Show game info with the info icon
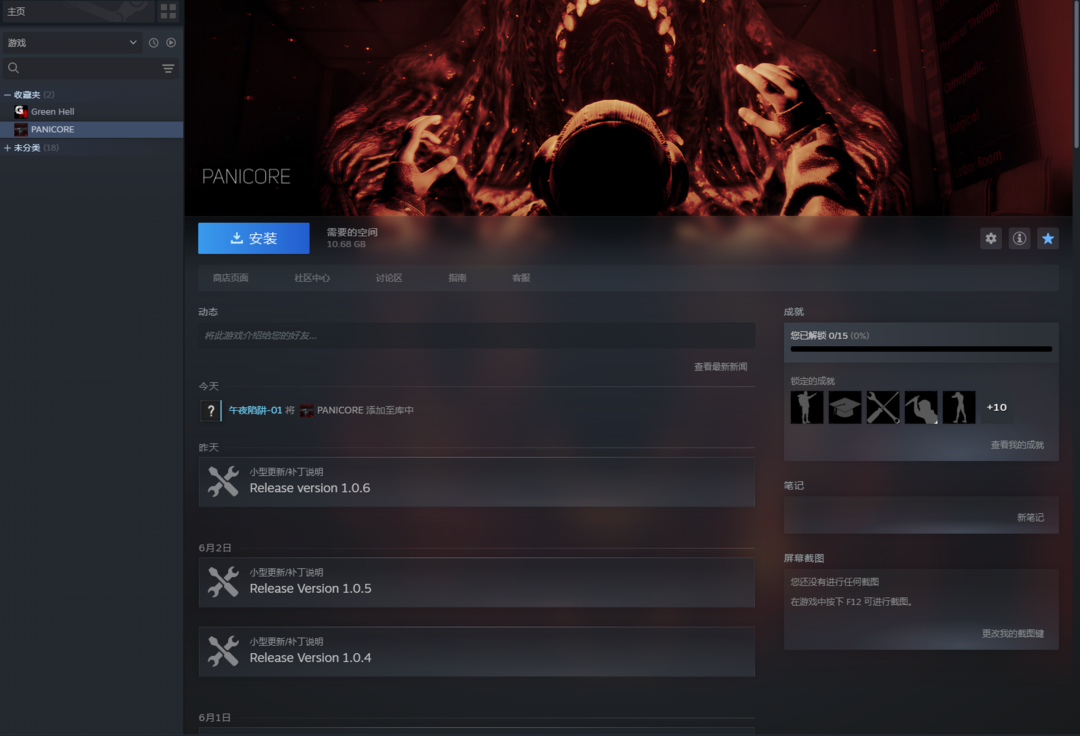This screenshot has height=736, width=1080. pos(1019,238)
